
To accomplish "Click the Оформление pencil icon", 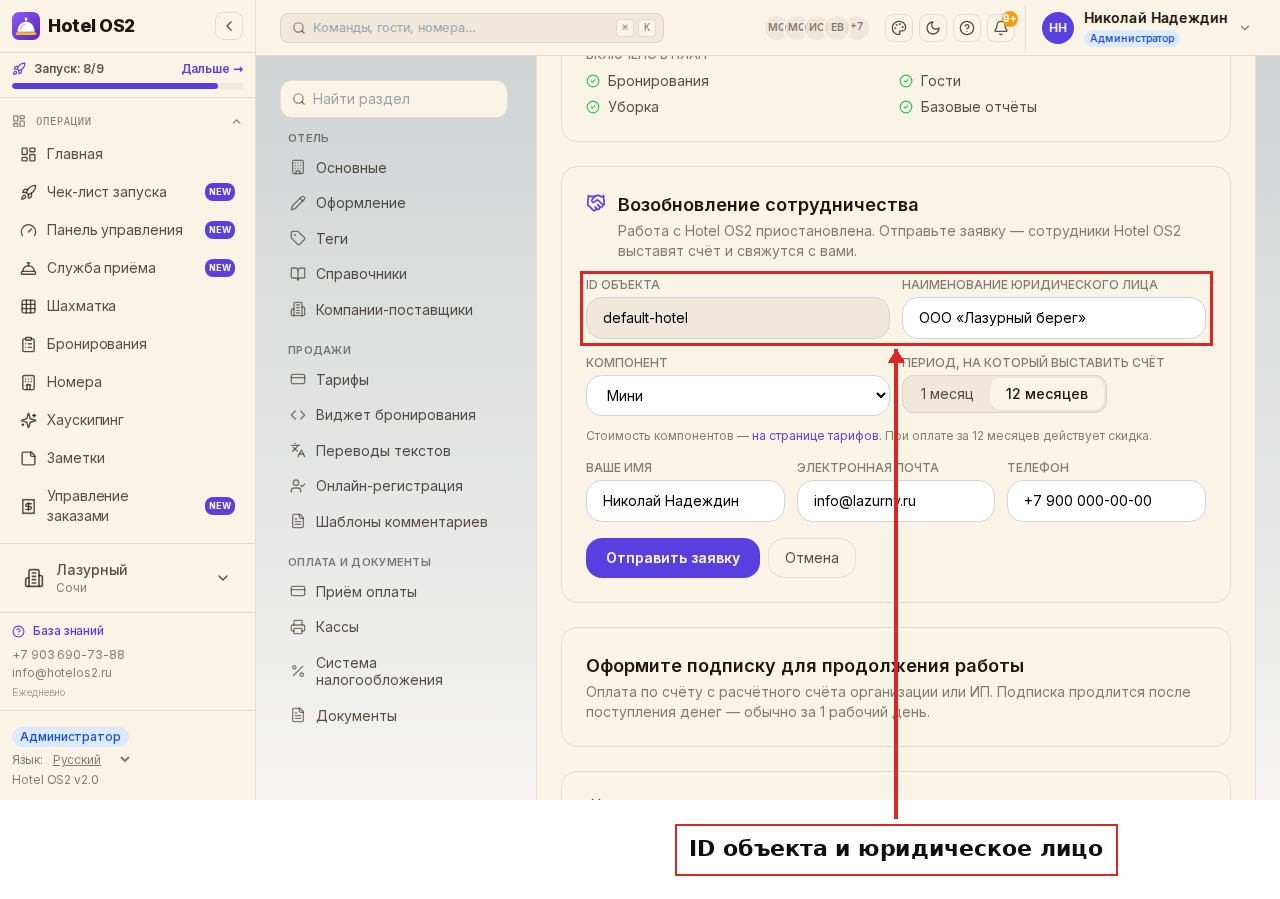I will (x=298, y=203).
